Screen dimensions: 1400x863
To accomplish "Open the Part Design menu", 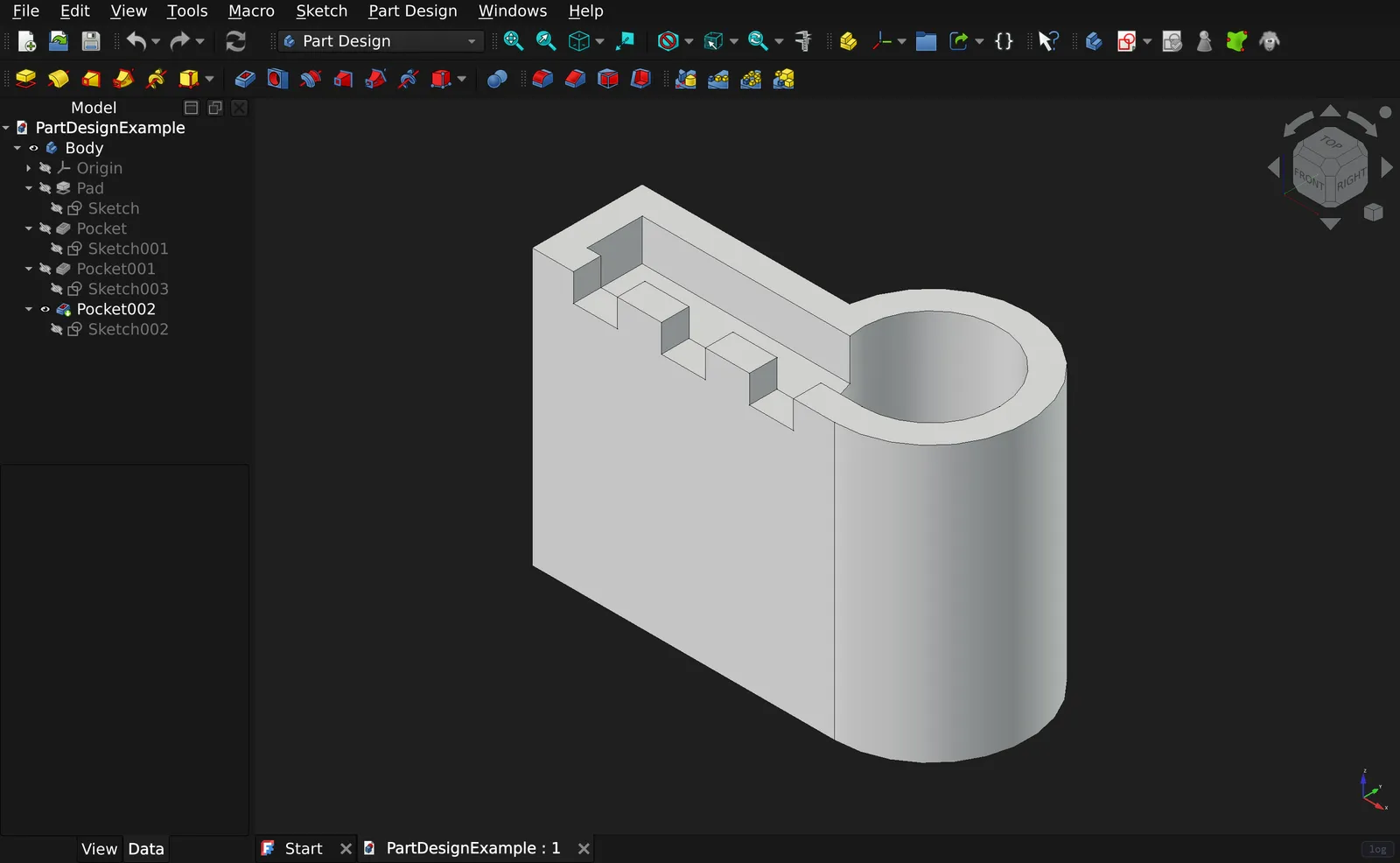I will [413, 11].
